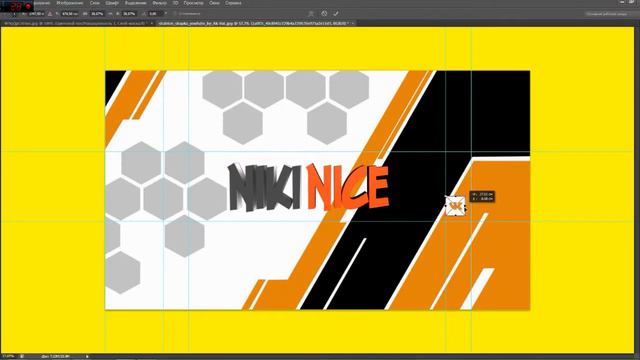
Task: Expand the status bar info arrow
Action: [x=87, y=356]
